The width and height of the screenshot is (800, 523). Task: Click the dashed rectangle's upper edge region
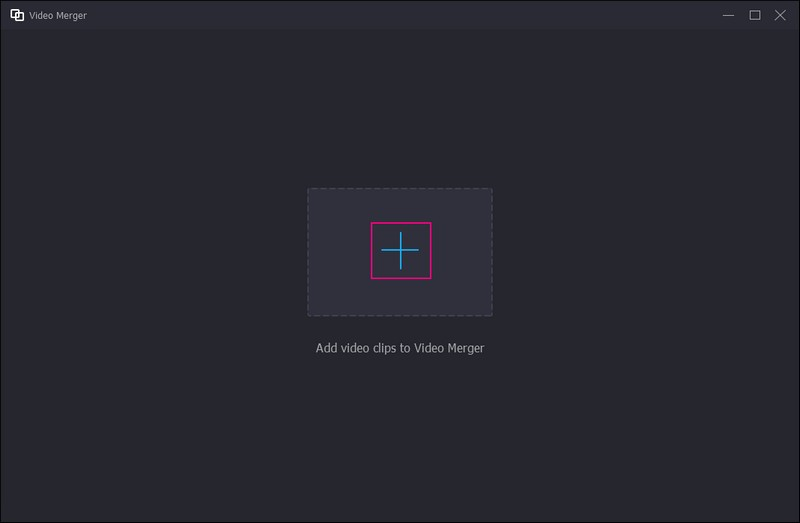(400, 196)
